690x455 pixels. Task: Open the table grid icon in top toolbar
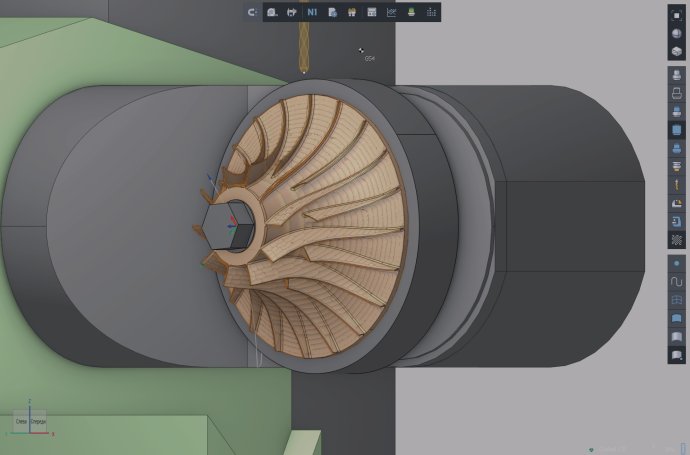tap(371, 12)
